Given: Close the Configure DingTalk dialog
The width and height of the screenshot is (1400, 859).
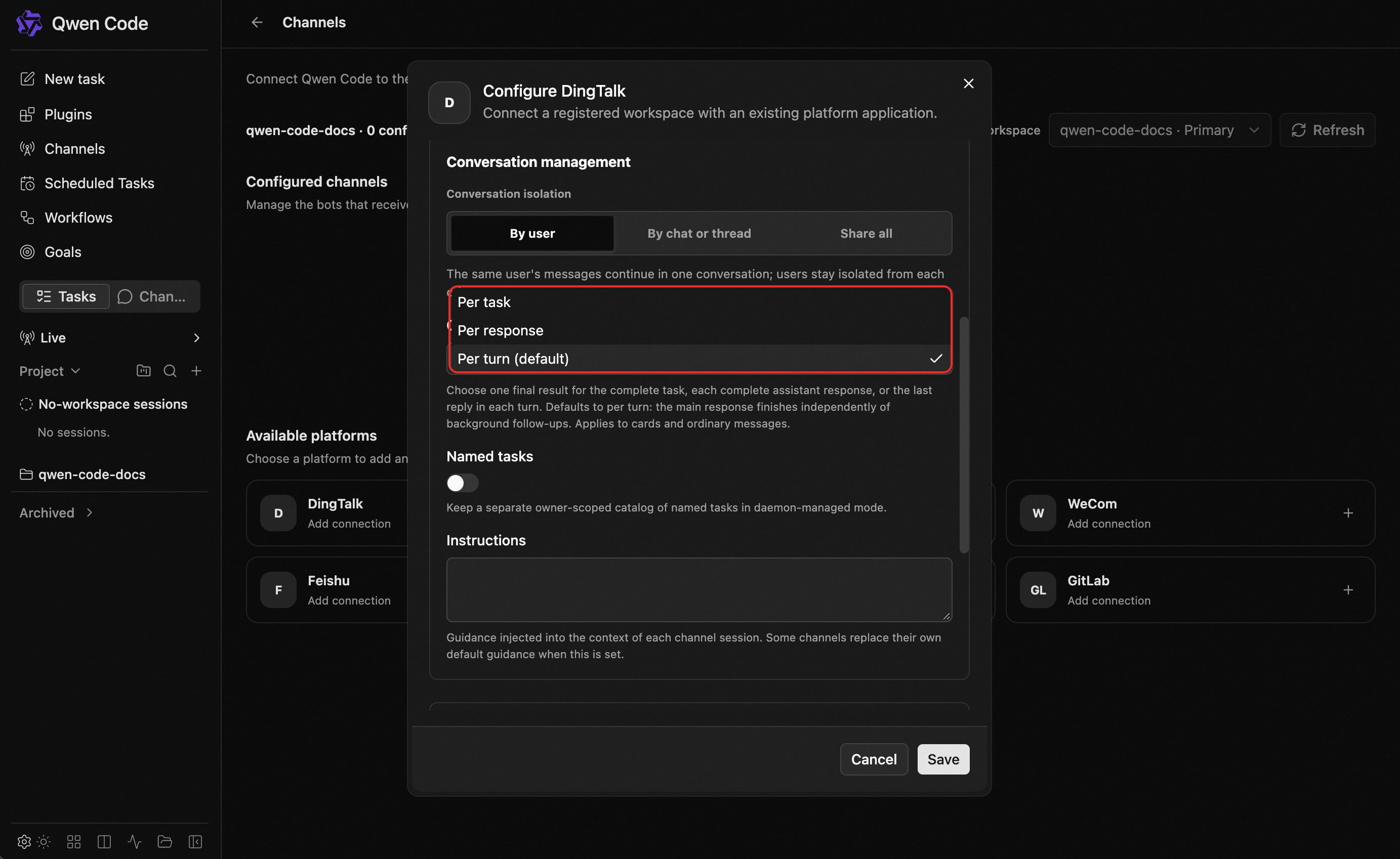Looking at the screenshot, I should click(x=969, y=83).
